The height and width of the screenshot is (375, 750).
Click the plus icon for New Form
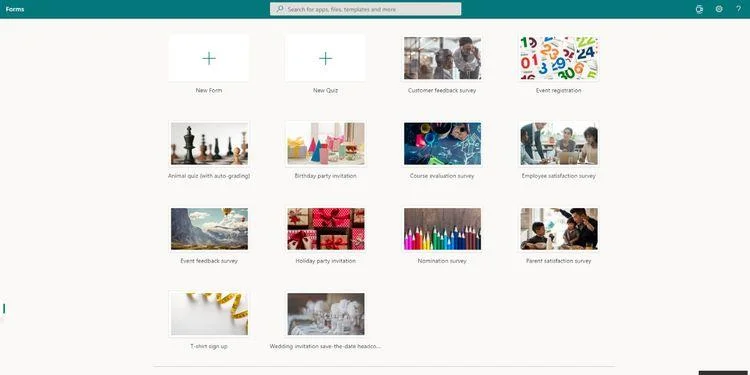pyautogui.click(x=209, y=59)
